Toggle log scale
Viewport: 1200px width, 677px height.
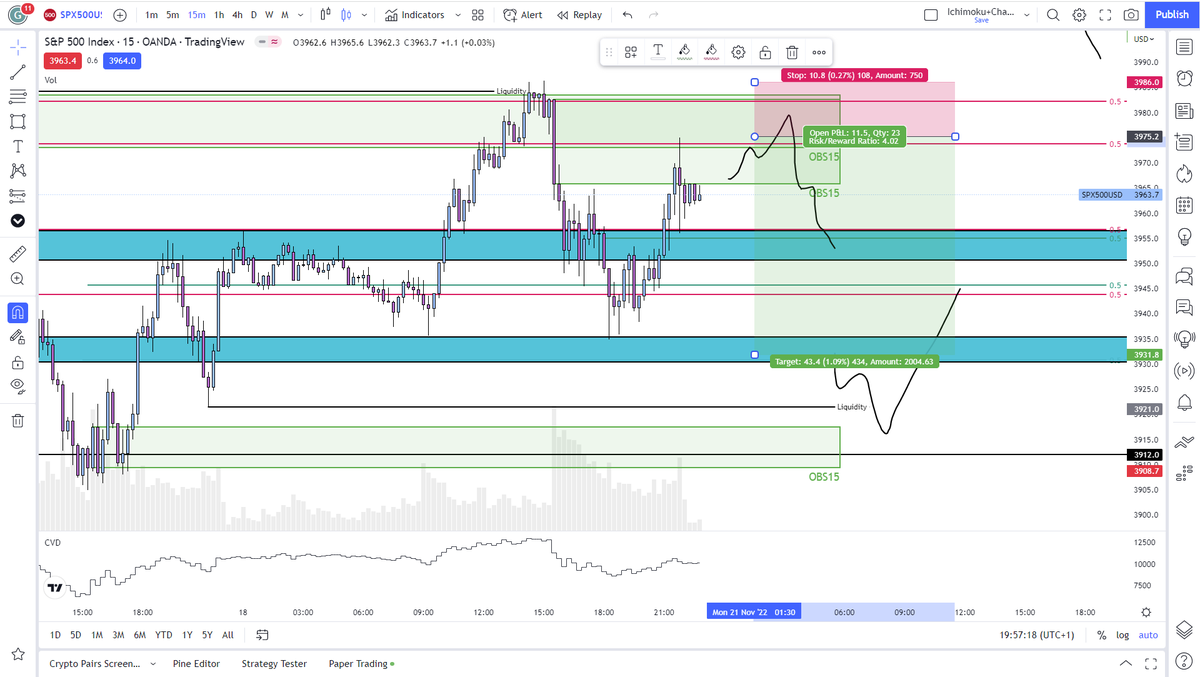(x=1122, y=635)
